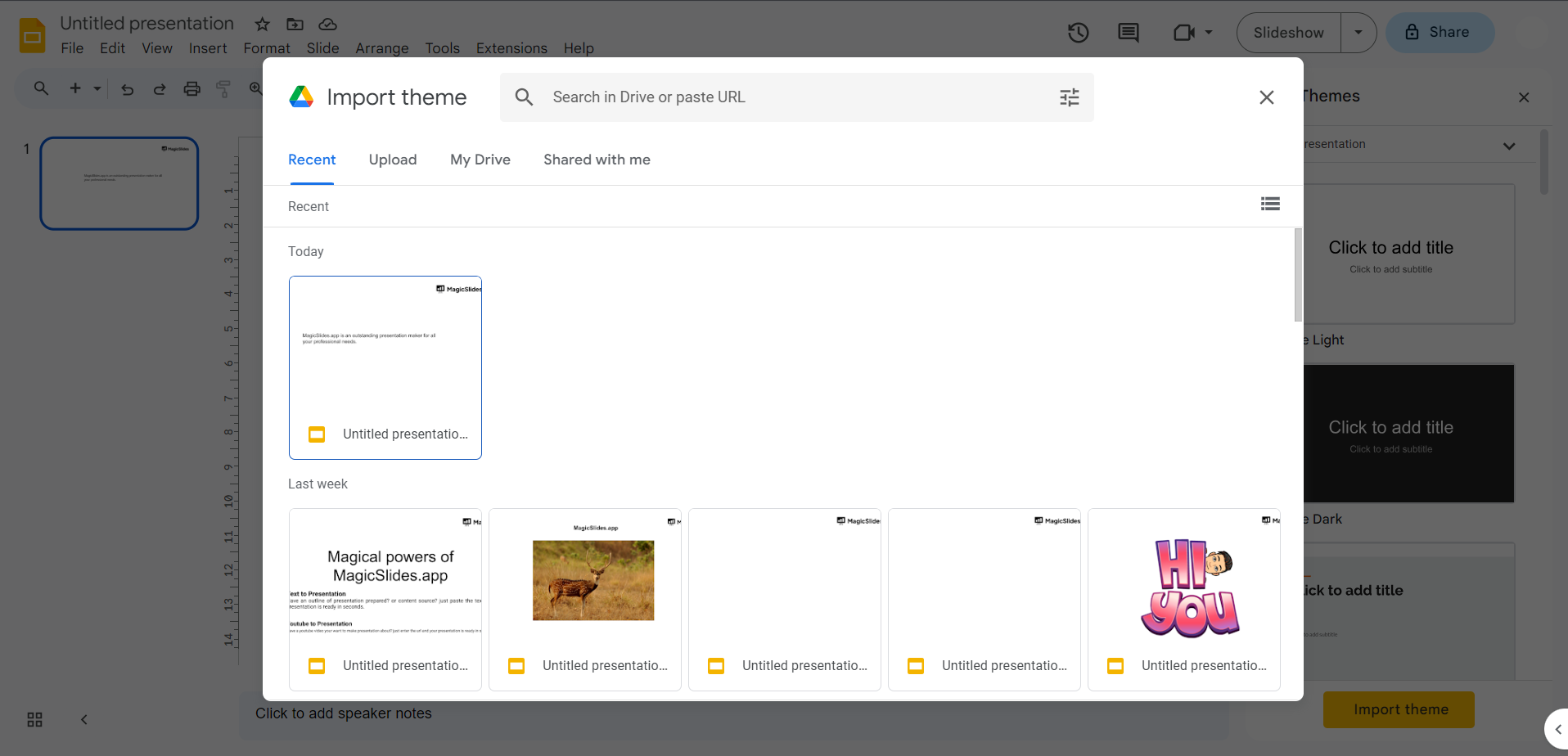The height and width of the screenshot is (756, 1568).
Task: Click the print icon in toolbar
Action: pyautogui.click(x=191, y=89)
